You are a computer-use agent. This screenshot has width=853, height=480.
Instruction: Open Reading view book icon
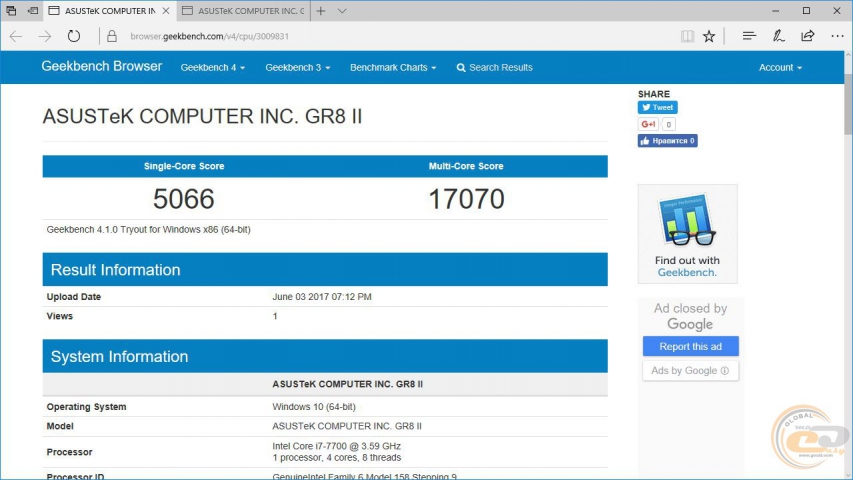pos(687,36)
